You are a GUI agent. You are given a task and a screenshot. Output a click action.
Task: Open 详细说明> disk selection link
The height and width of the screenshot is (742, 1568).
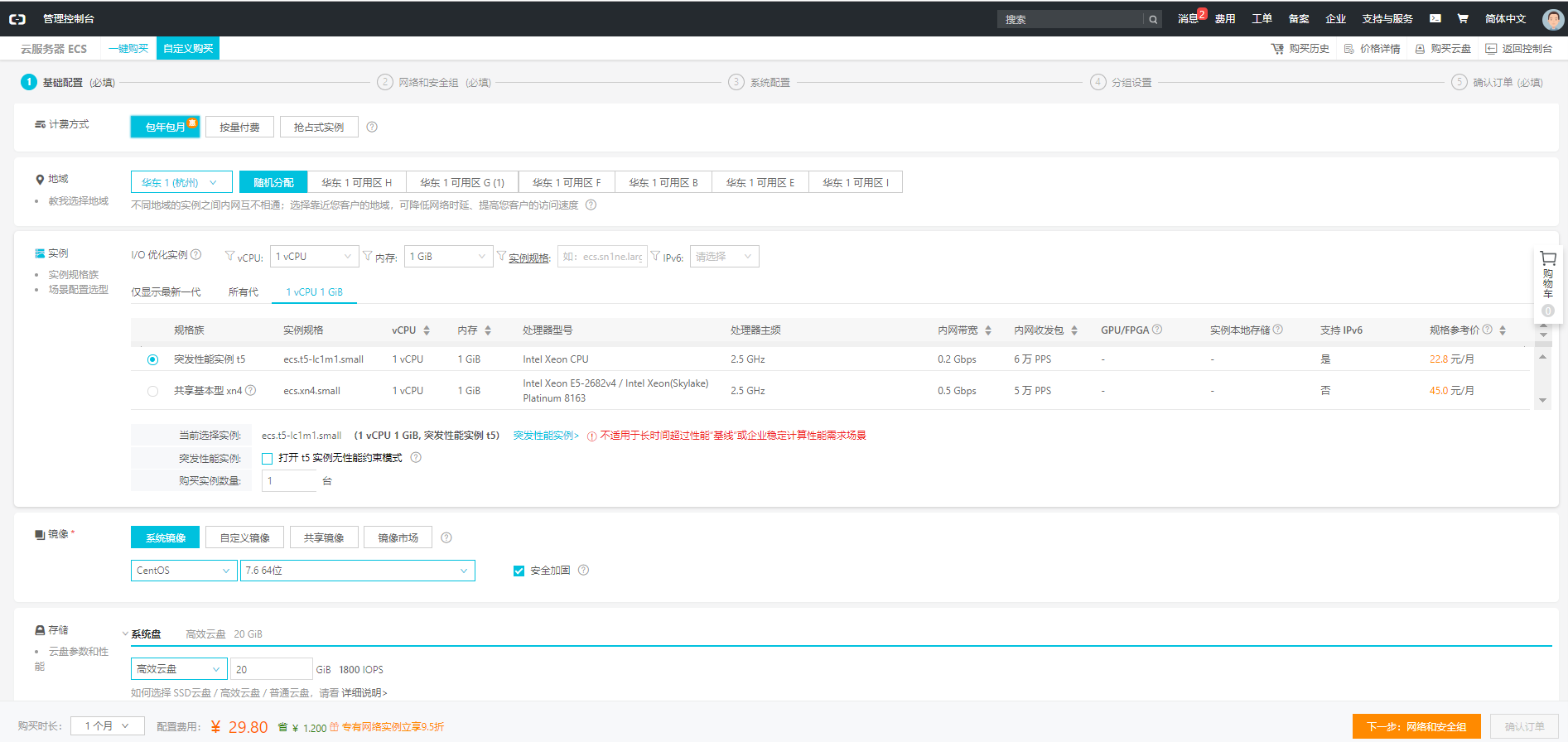pos(364,693)
